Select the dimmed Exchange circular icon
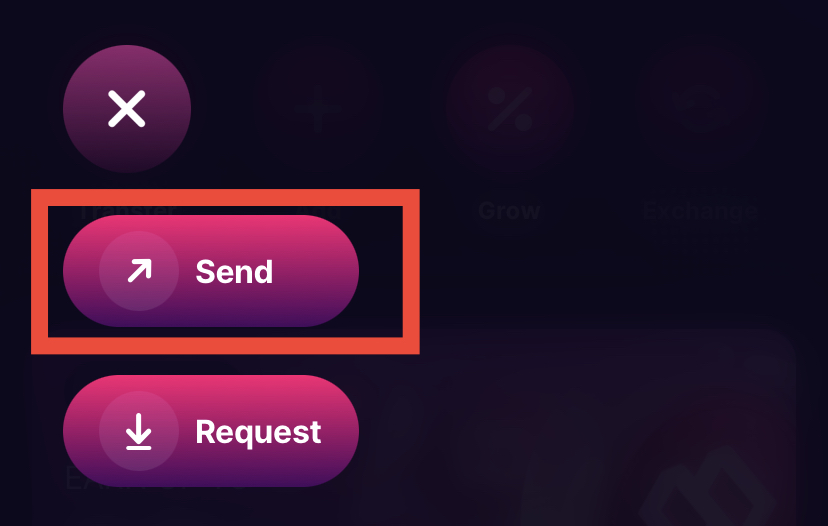828x526 pixels. coord(701,109)
